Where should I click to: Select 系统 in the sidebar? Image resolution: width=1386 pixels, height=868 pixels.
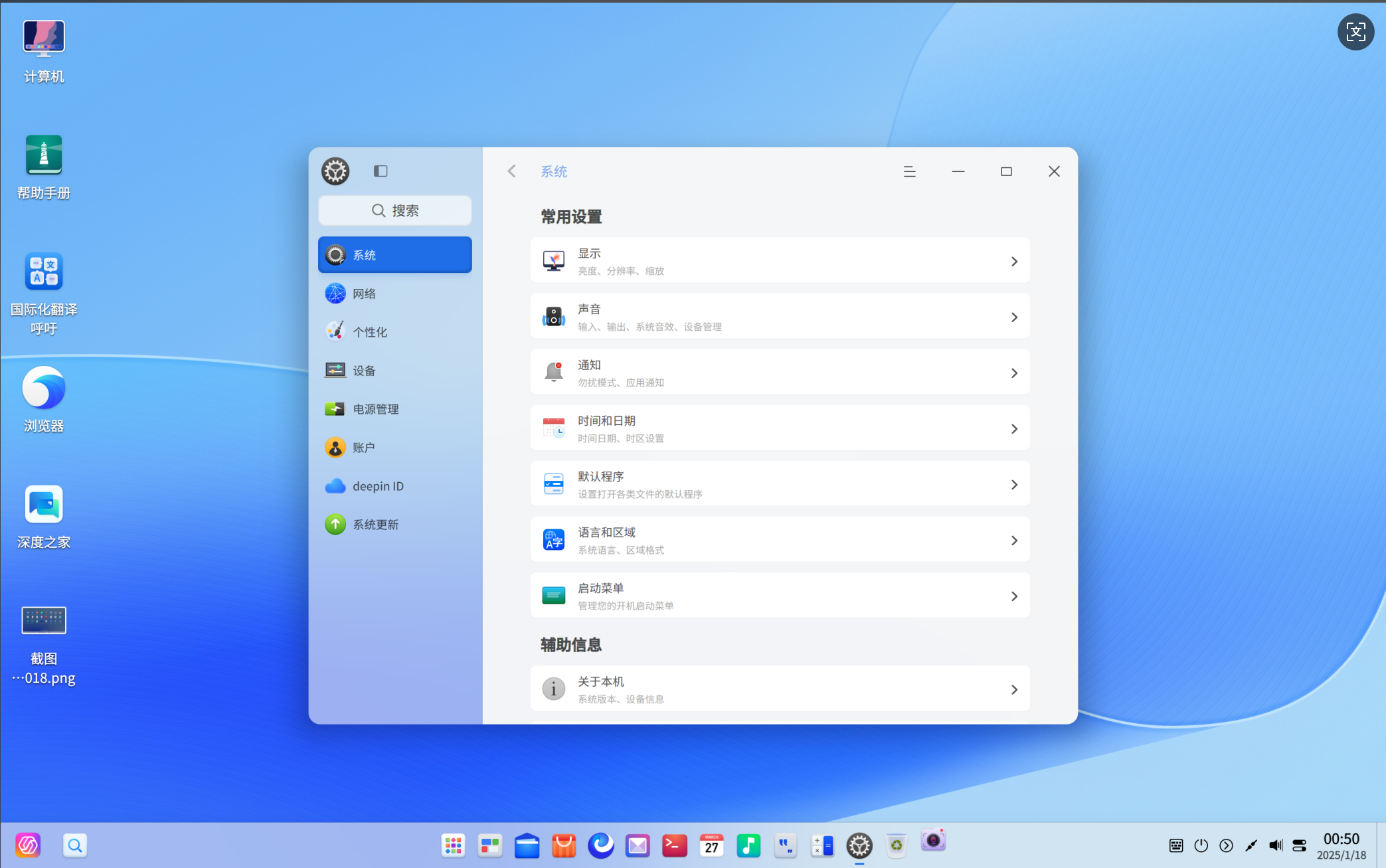click(395, 255)
